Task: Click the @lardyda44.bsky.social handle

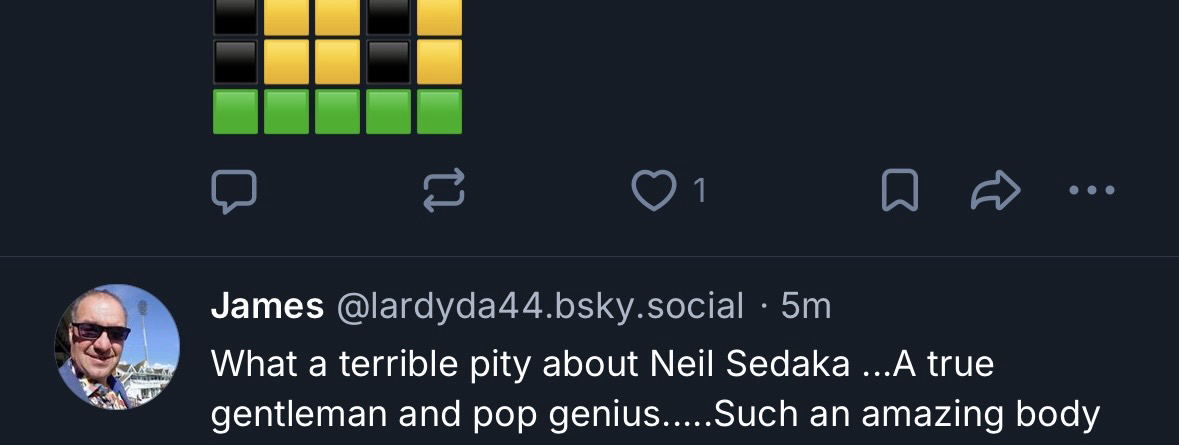Action: [540, 306]
